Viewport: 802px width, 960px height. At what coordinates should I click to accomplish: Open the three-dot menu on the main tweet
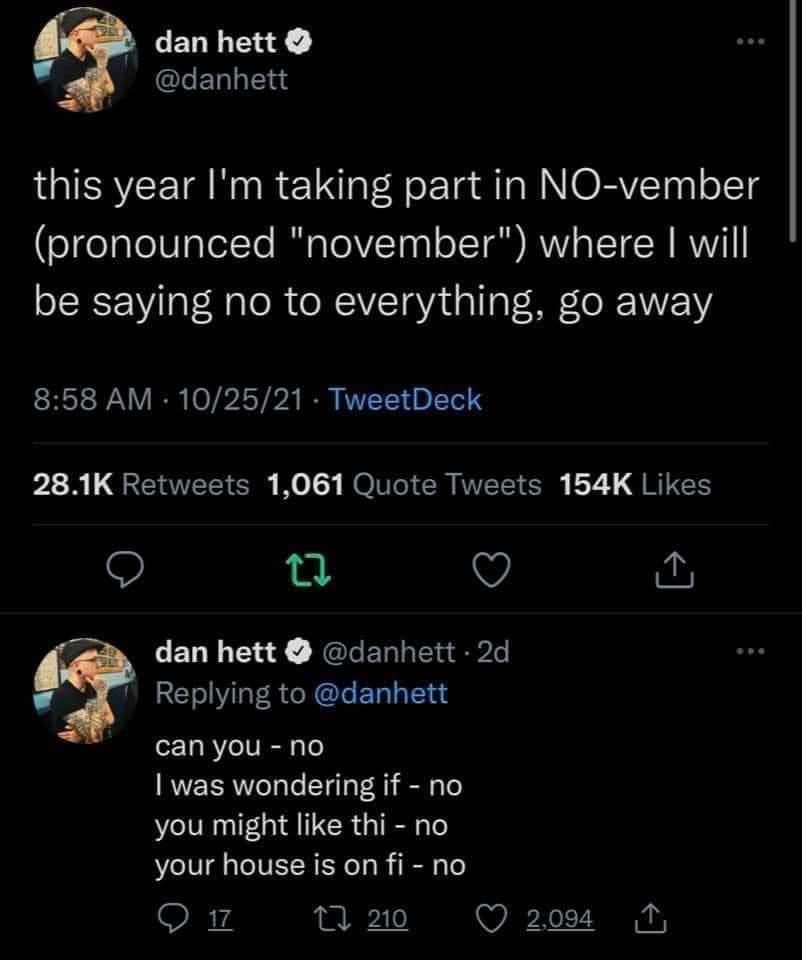(x=751, y=40)
